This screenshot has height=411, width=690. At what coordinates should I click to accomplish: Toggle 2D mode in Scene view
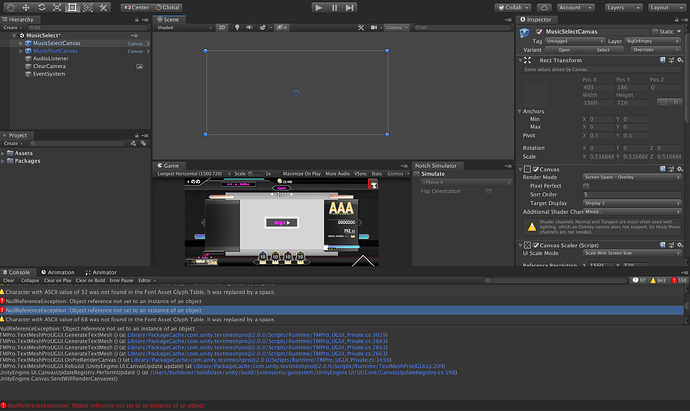coord(222,28)
